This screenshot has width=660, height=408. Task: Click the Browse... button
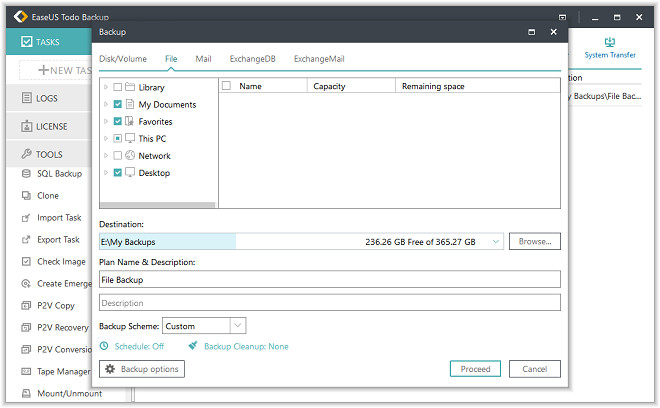535,241
